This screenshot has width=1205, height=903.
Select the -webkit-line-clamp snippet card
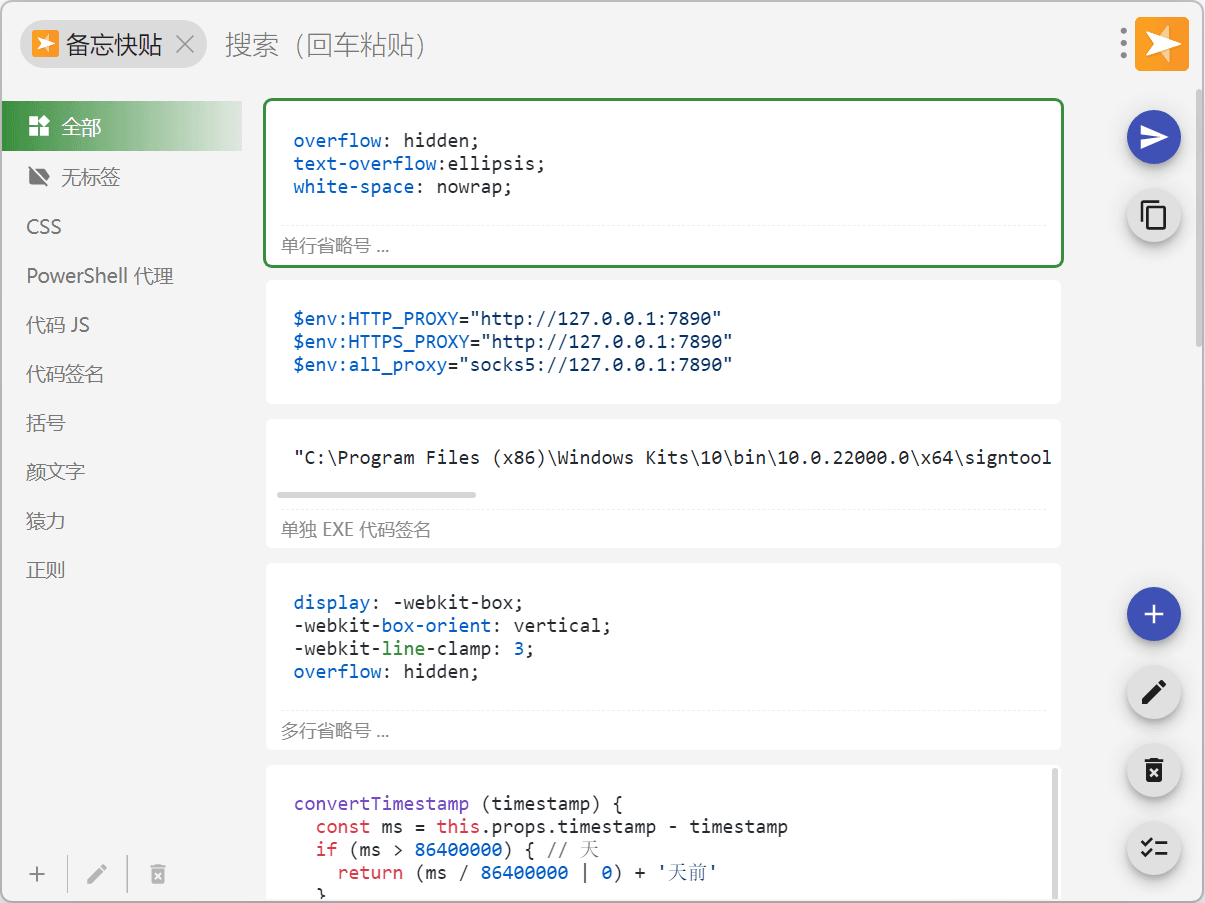coord(663,656)
